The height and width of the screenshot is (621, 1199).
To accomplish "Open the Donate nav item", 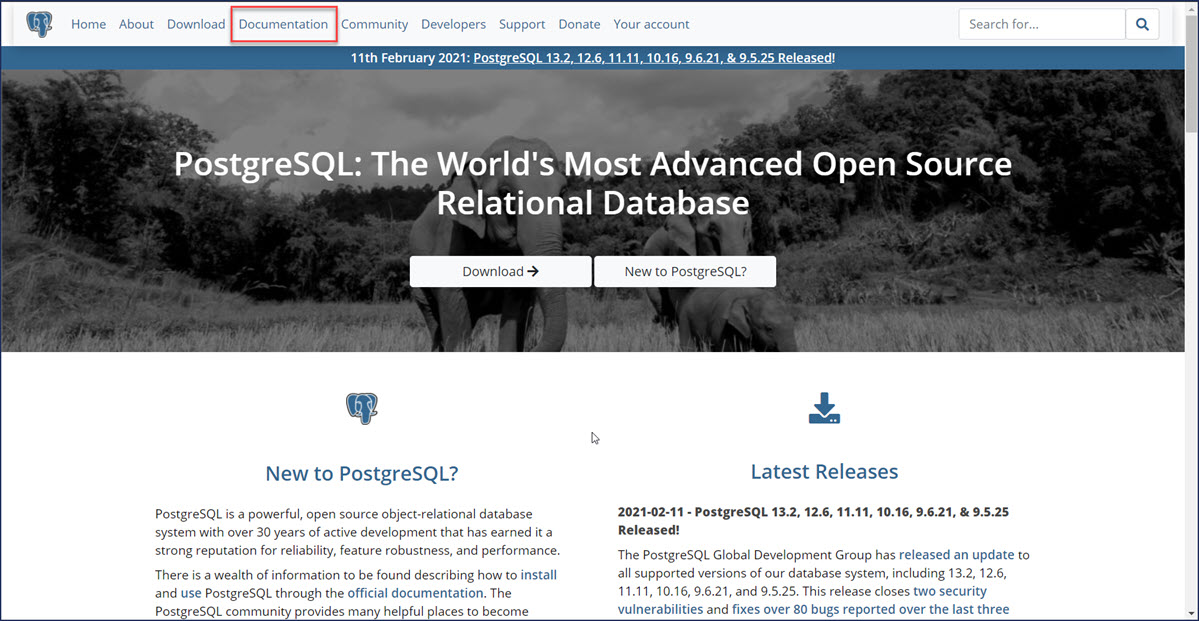I will 579,24.
